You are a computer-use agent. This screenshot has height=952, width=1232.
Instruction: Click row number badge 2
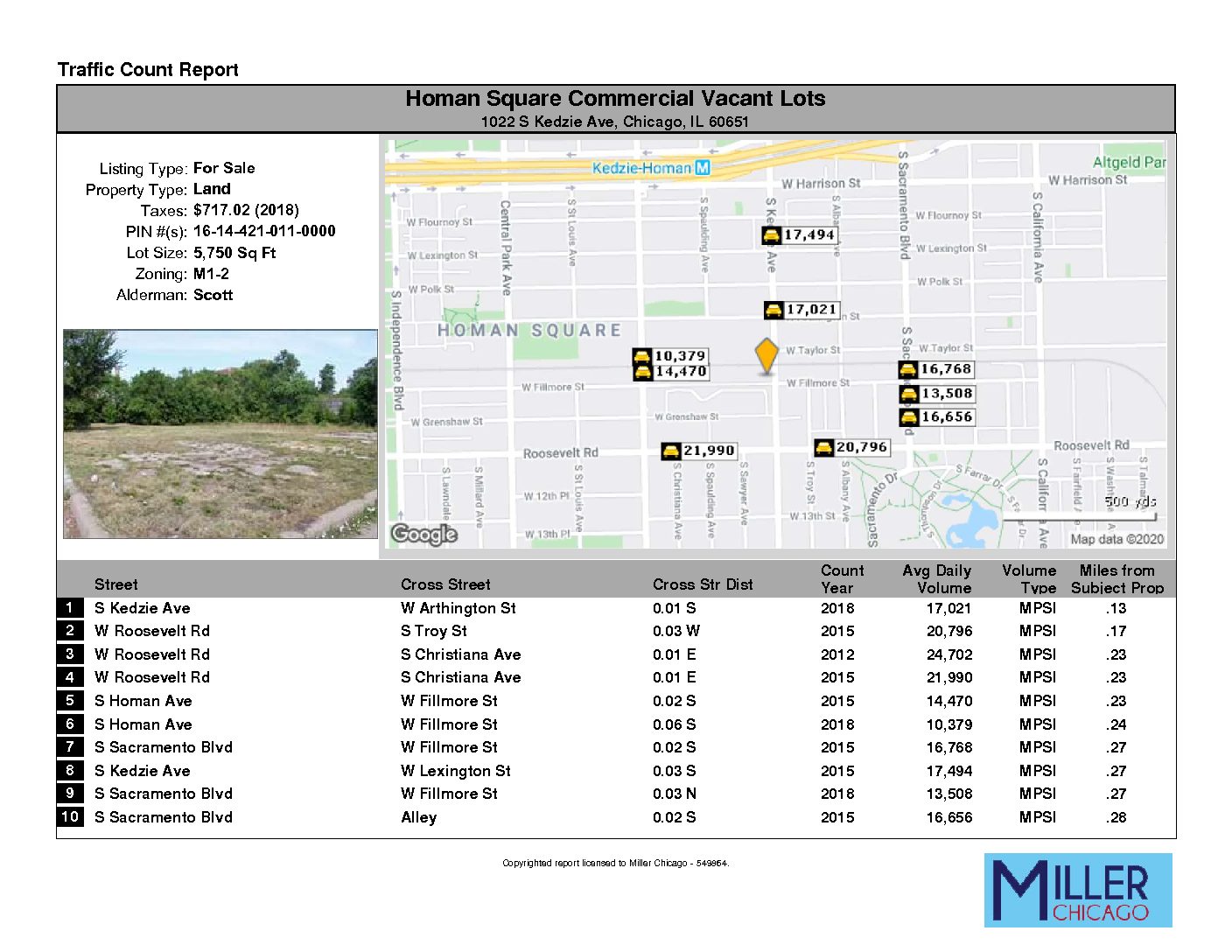point(70,630)
